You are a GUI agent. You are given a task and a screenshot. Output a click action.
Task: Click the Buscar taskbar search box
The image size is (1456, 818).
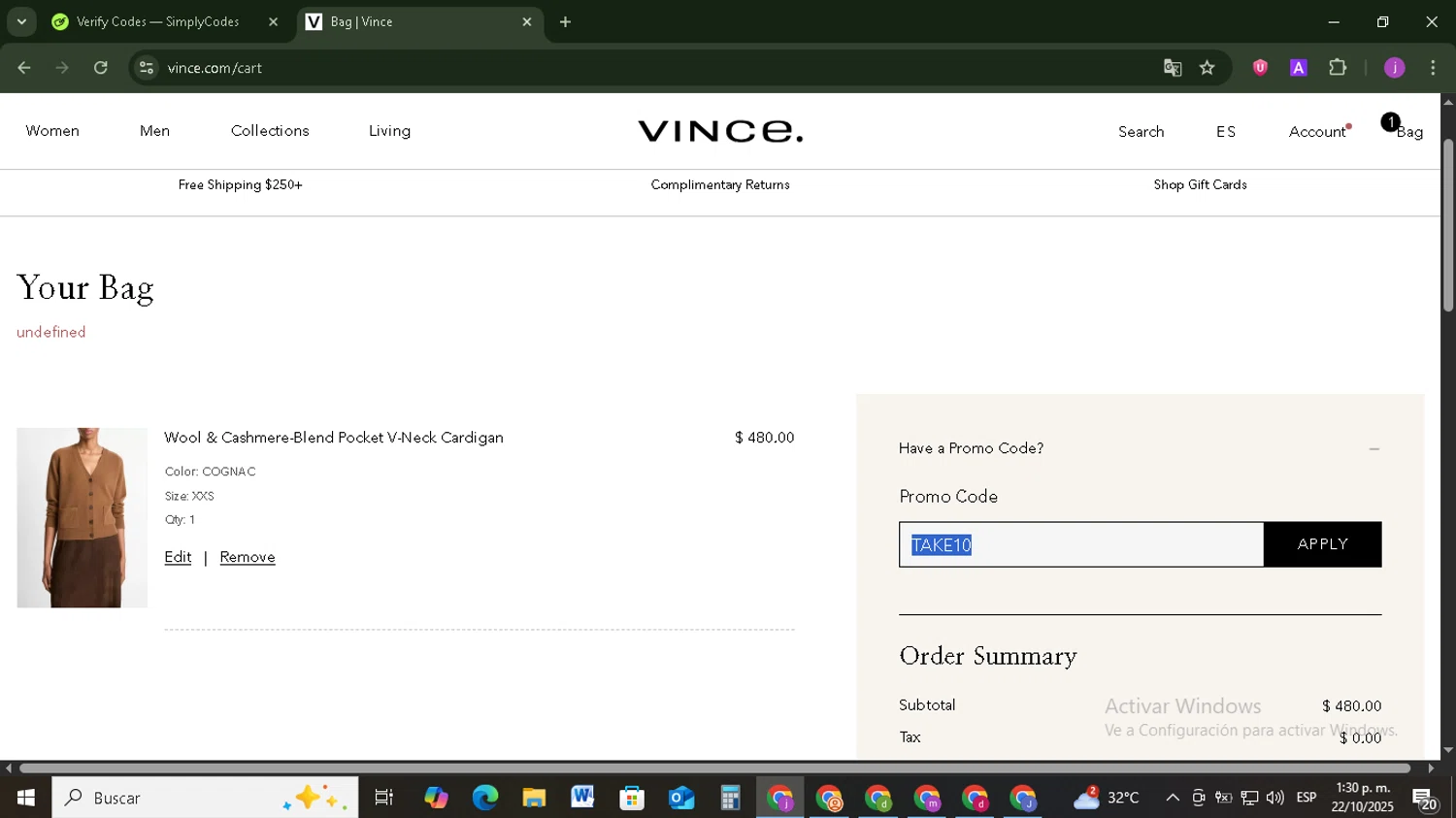pyautogui.click(x=205, y=798)
